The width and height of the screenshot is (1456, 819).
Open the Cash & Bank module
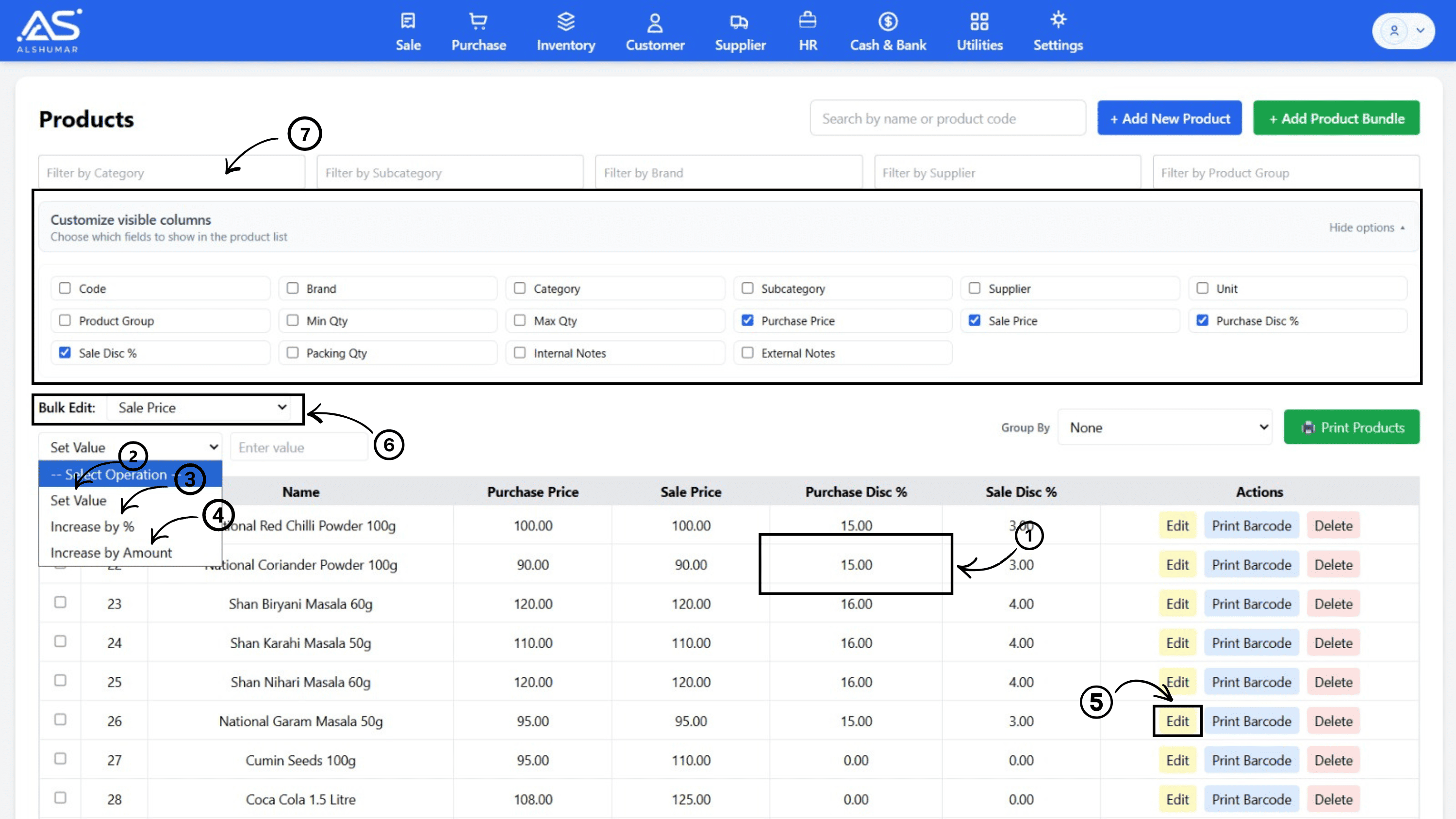coord(887,31)
